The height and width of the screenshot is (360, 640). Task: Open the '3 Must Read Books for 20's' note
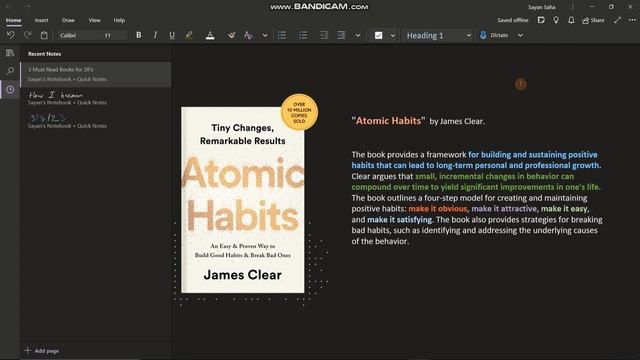coord(96,74)
